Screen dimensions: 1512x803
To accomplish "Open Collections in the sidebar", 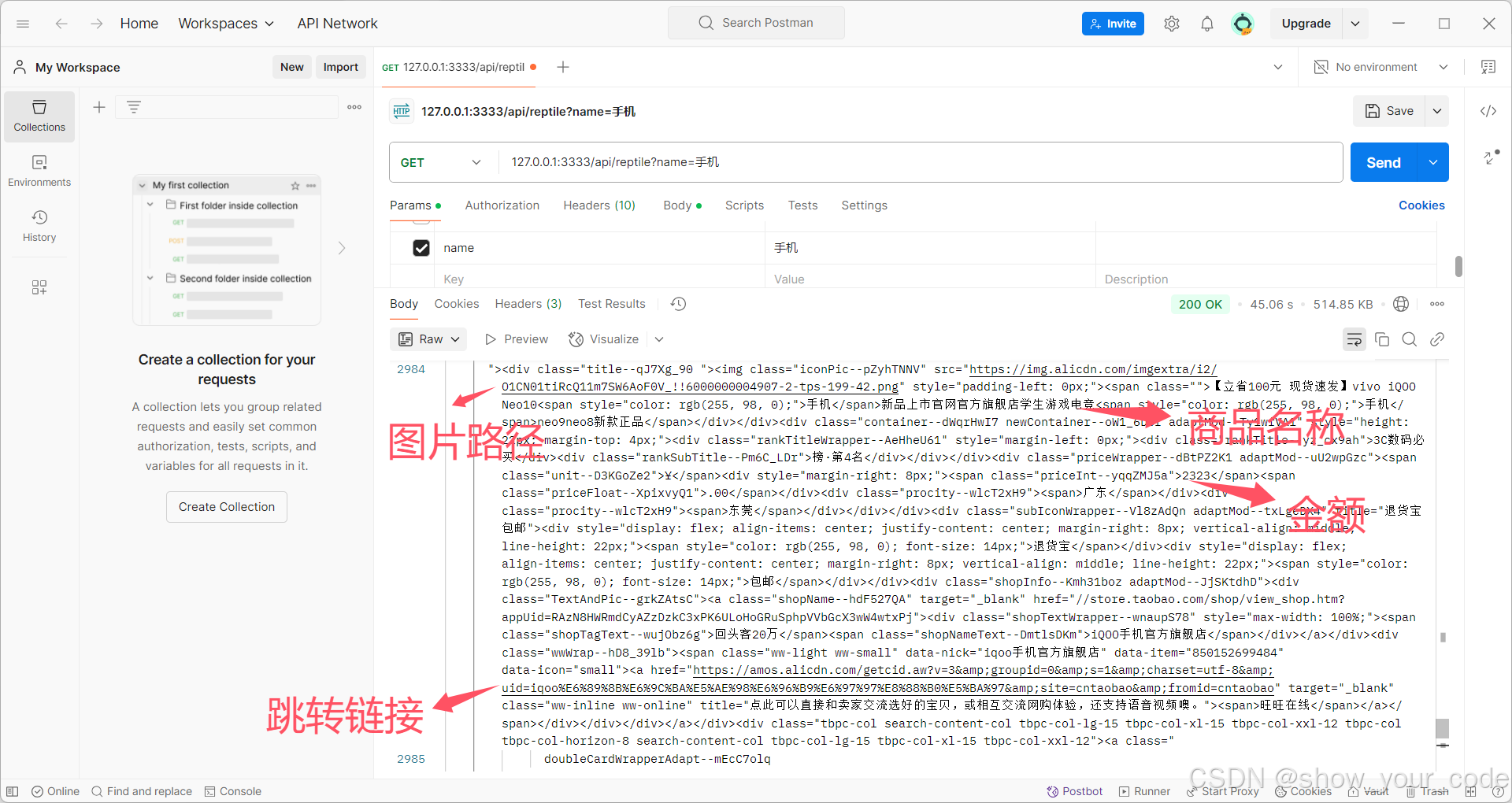I will tap(39, 117).
